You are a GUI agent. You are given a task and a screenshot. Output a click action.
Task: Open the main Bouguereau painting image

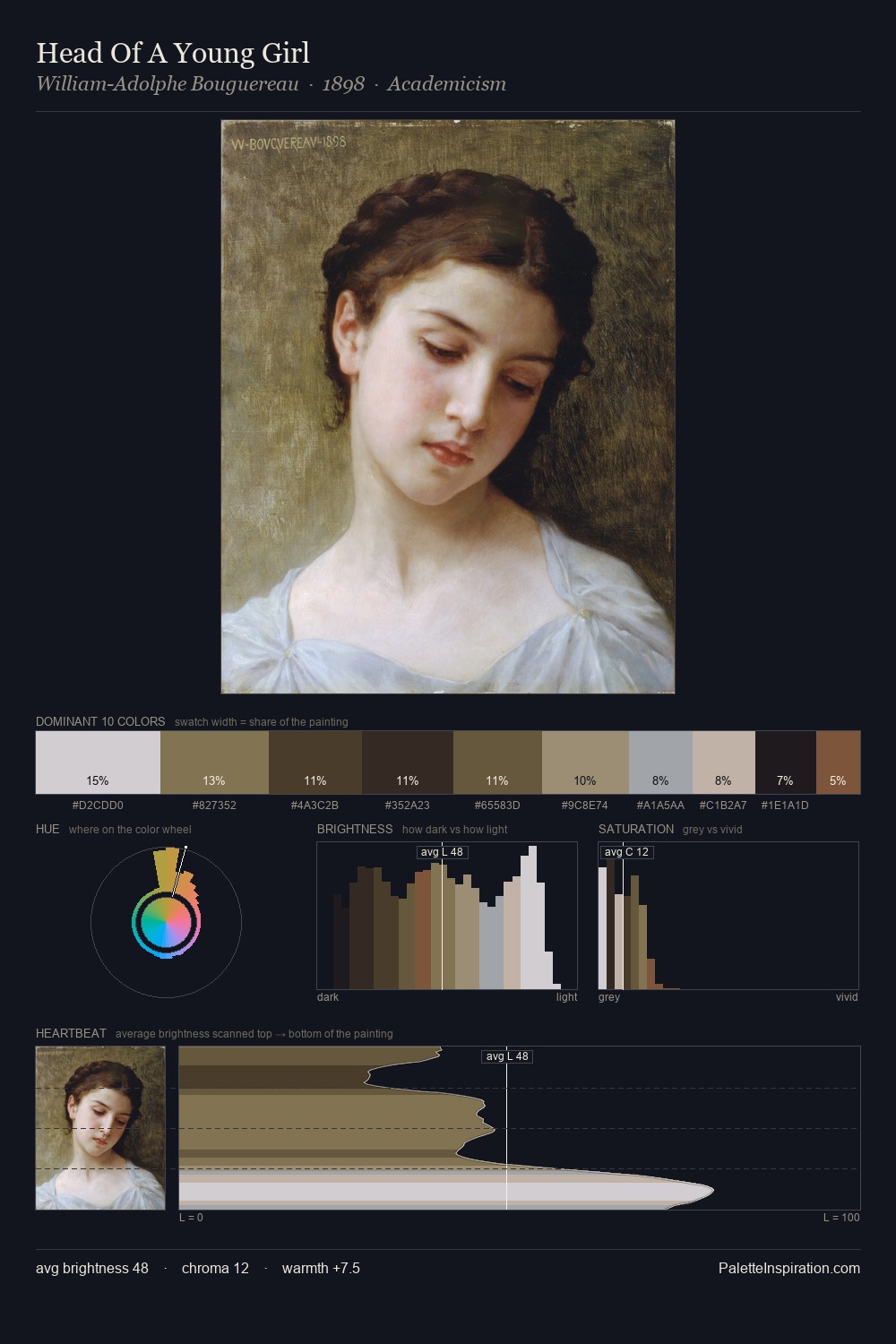[448, 407]
